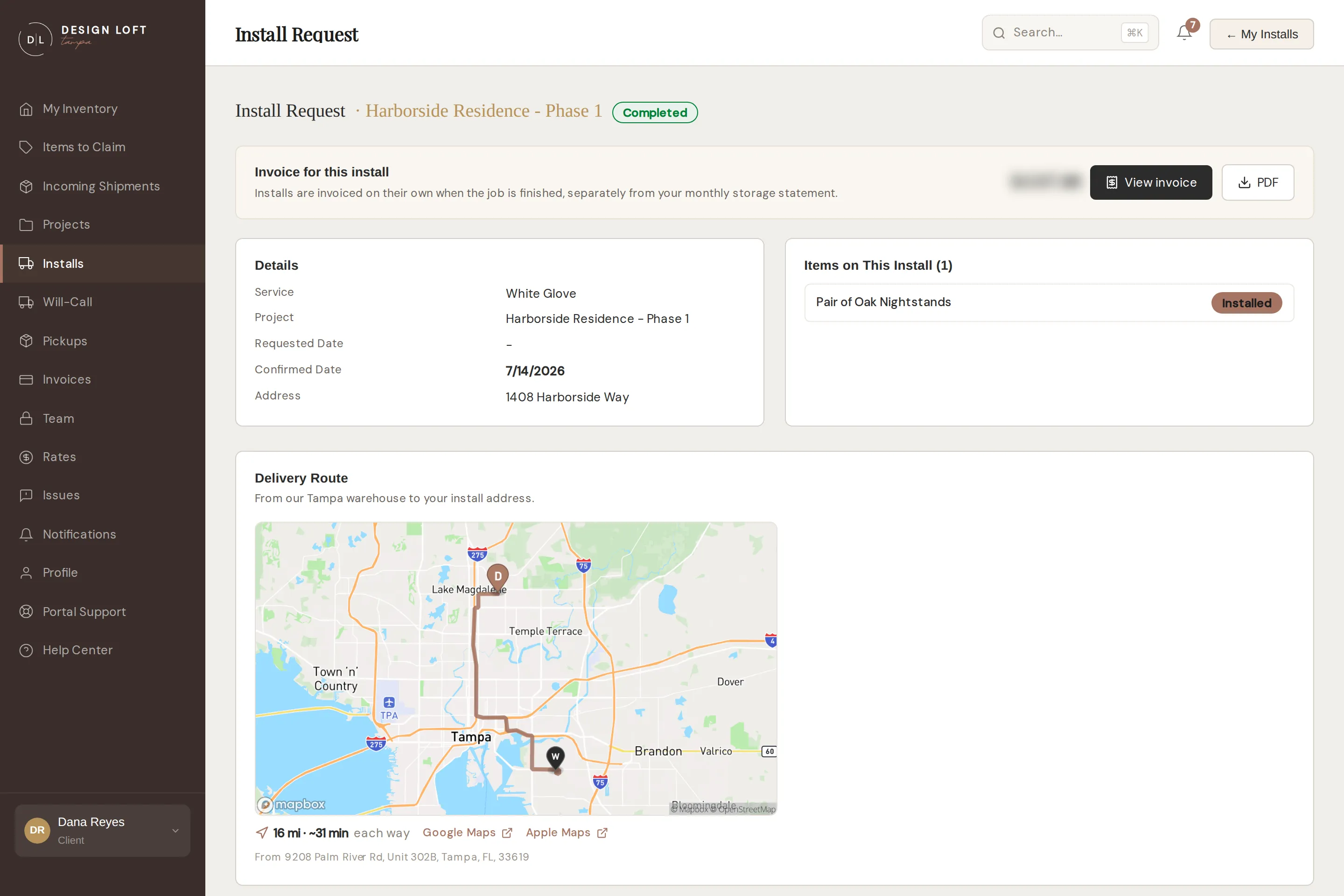Click the Installed status badge
1344x896 pixels.
pyautogui.click(x=1246, y=303)
